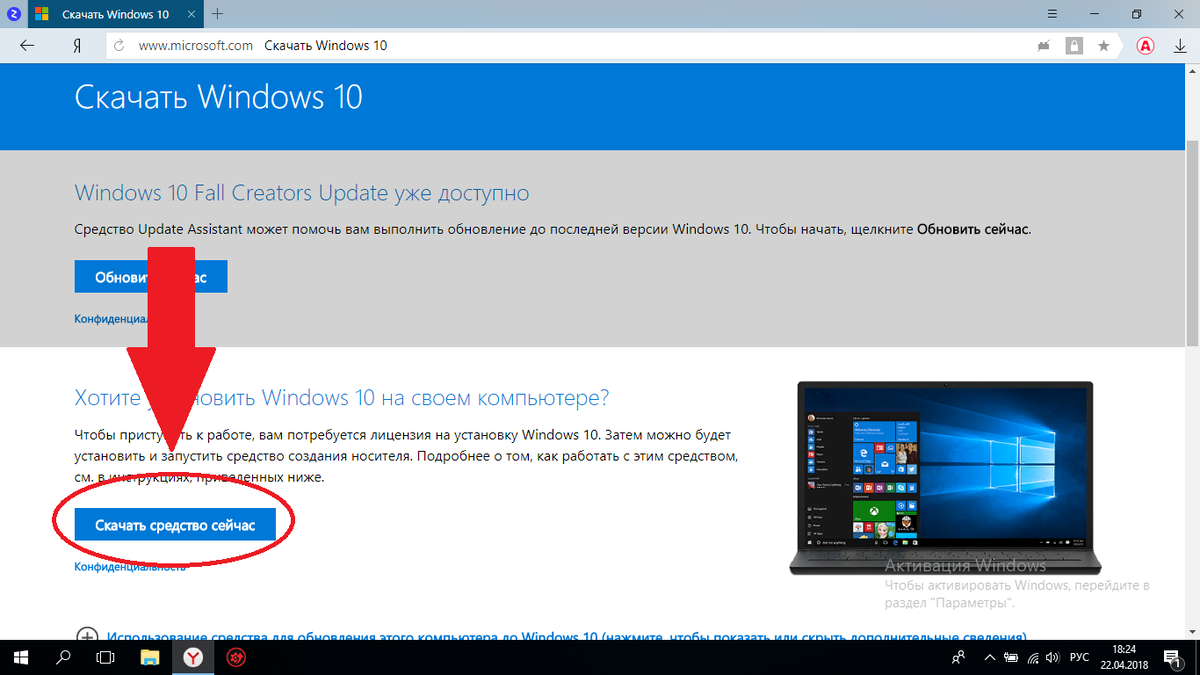
Task: Open the red Adguard extension icon
Action: point(1146,46)
